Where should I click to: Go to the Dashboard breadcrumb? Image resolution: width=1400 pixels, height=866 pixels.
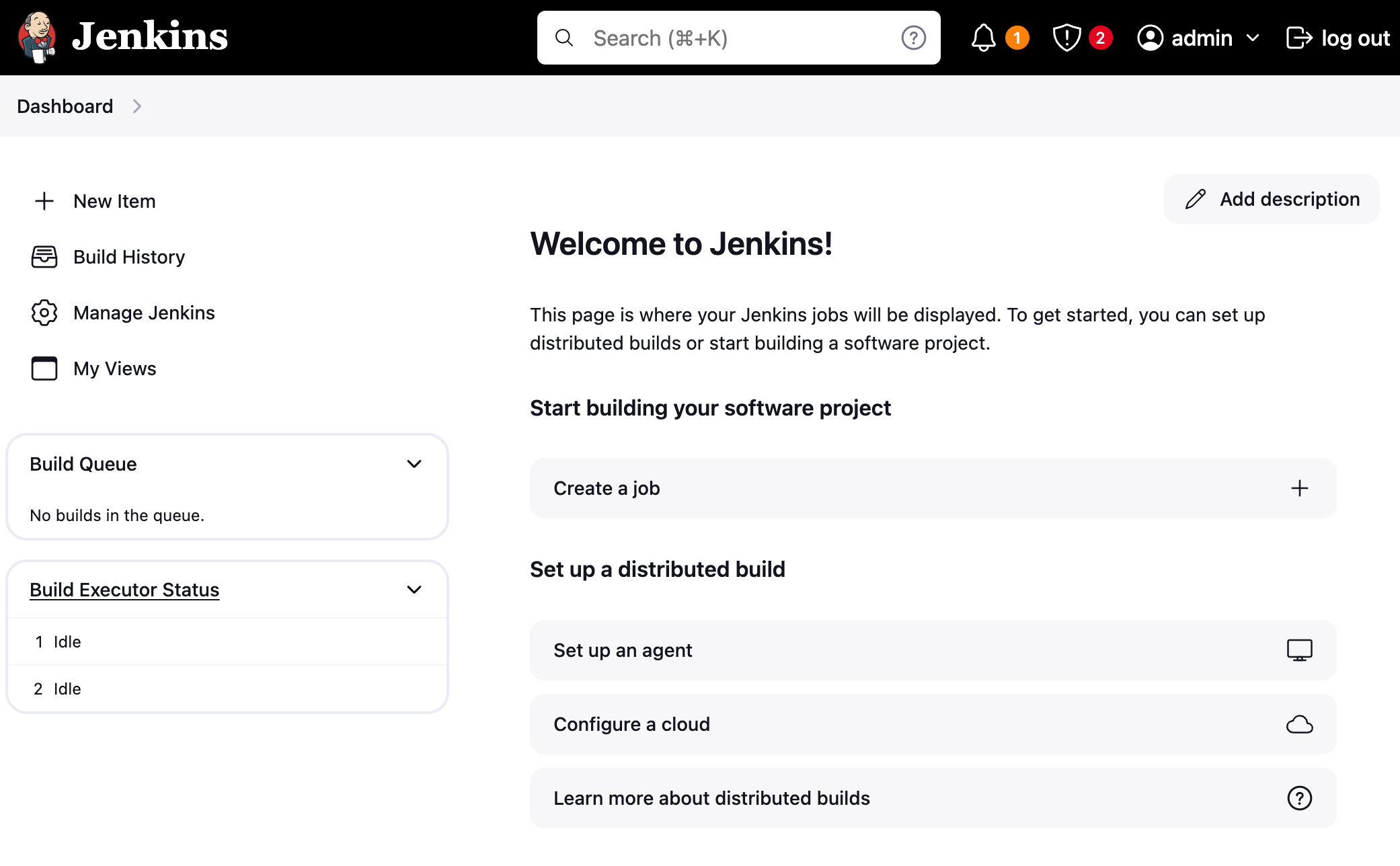tap(65, 106)
